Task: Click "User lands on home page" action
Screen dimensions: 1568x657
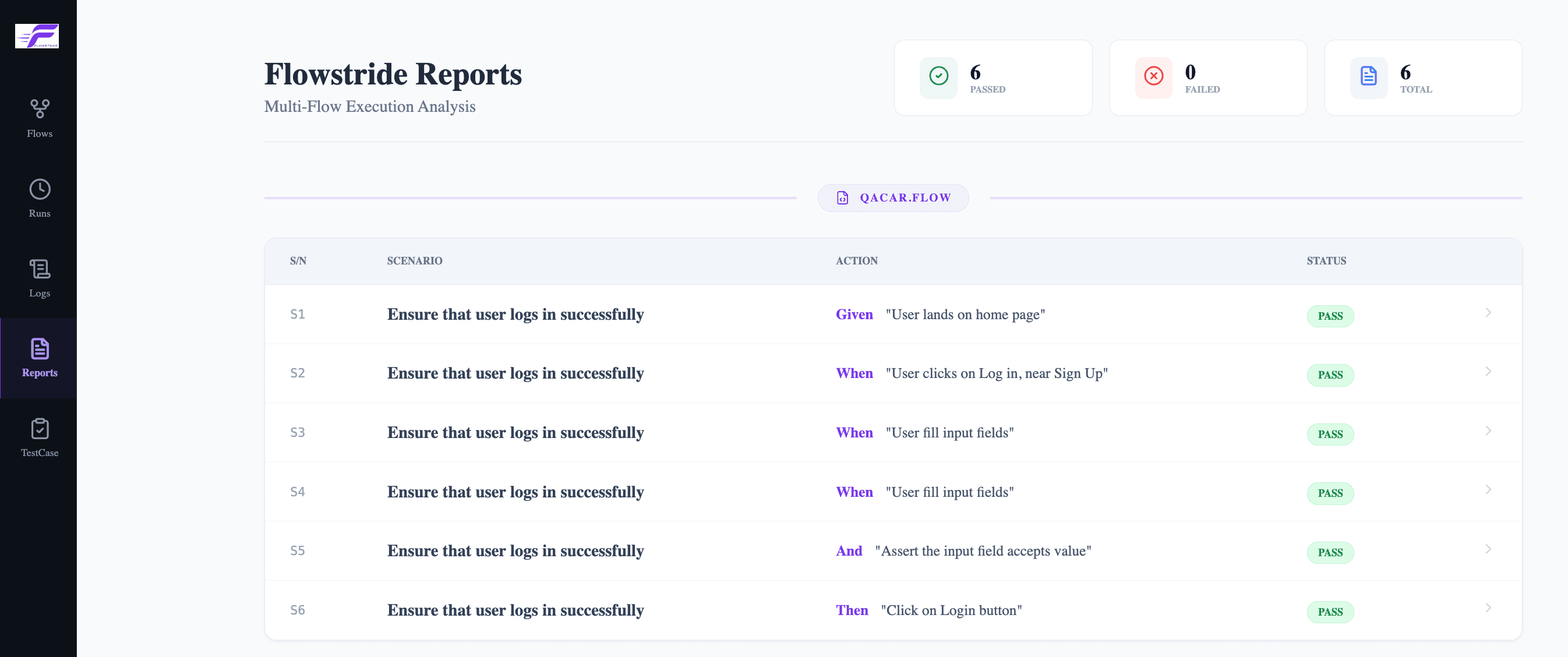Action: 965,315
